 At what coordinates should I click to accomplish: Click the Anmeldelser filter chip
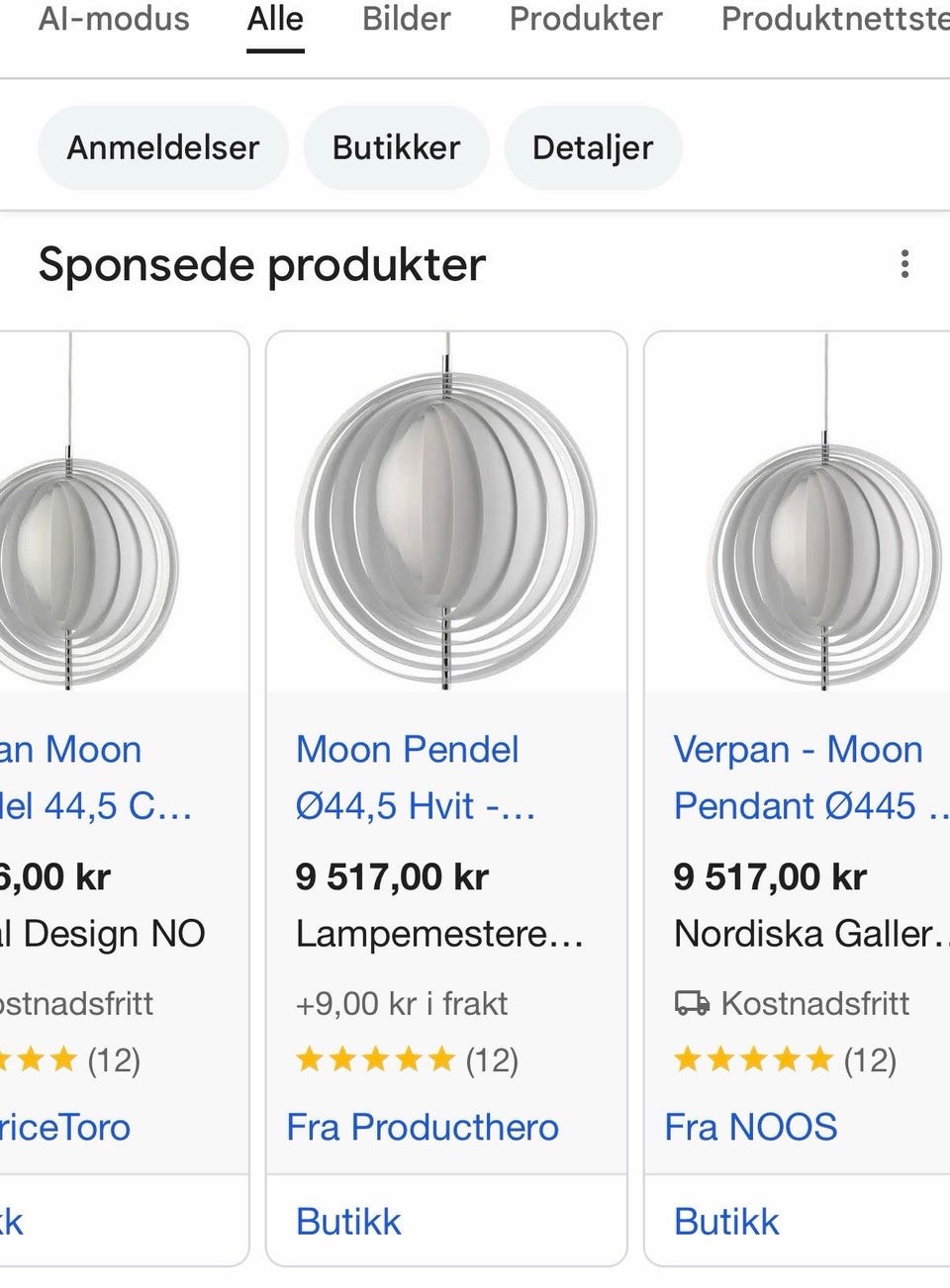coord(163,147)
